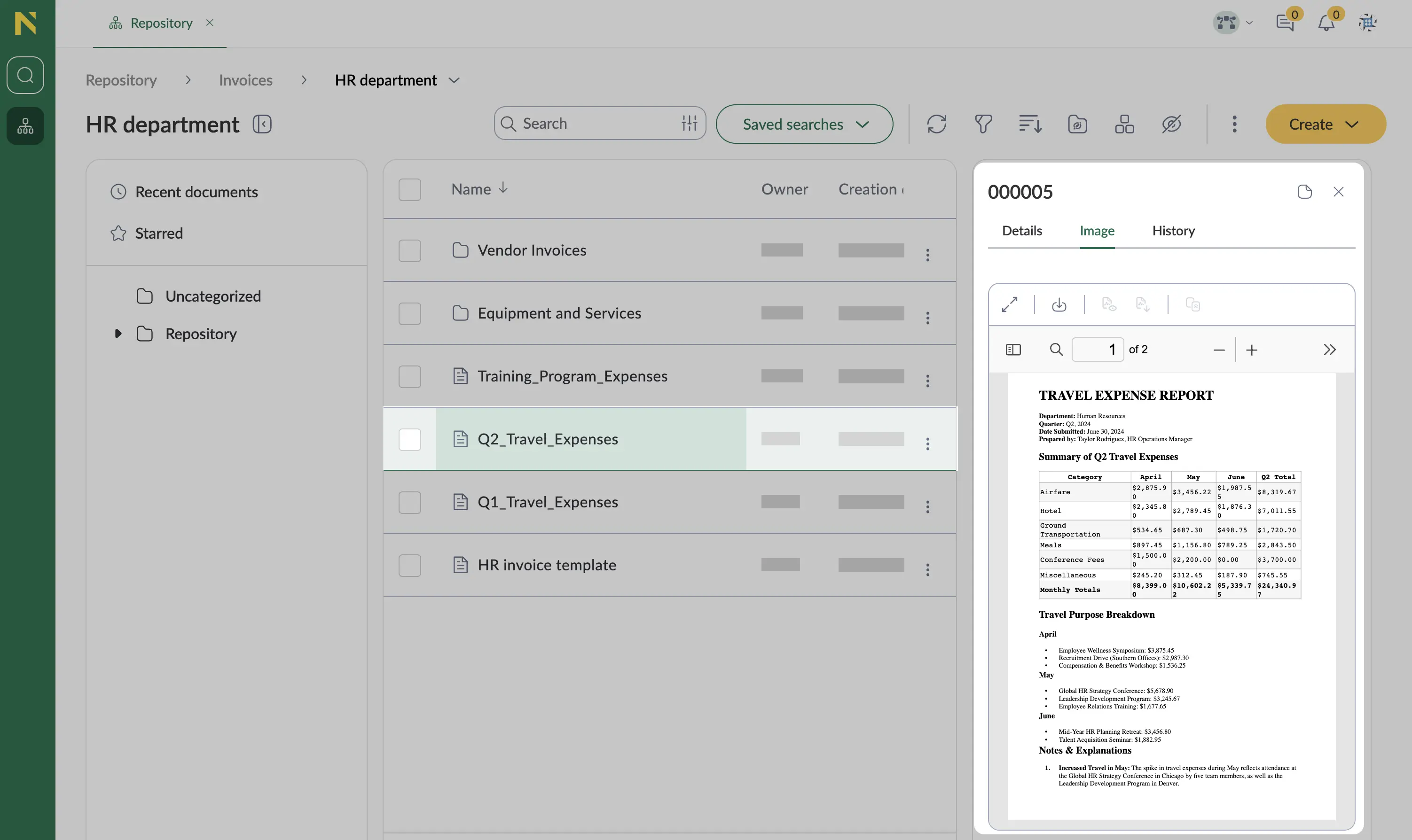
Task: Open advanced search filter settings
Action: pos(689,124)
